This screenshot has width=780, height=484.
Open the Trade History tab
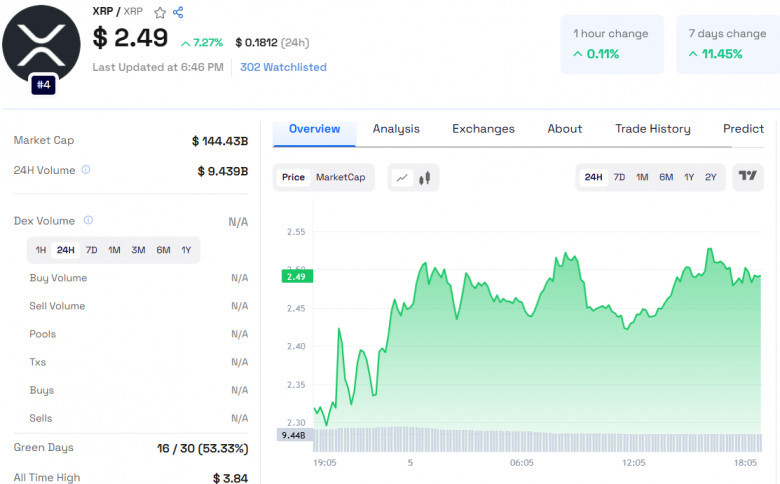[x=653, y=129]
